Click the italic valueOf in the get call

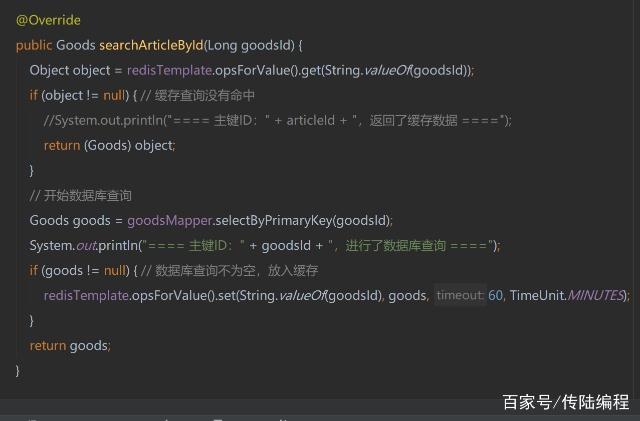[387, 71]
